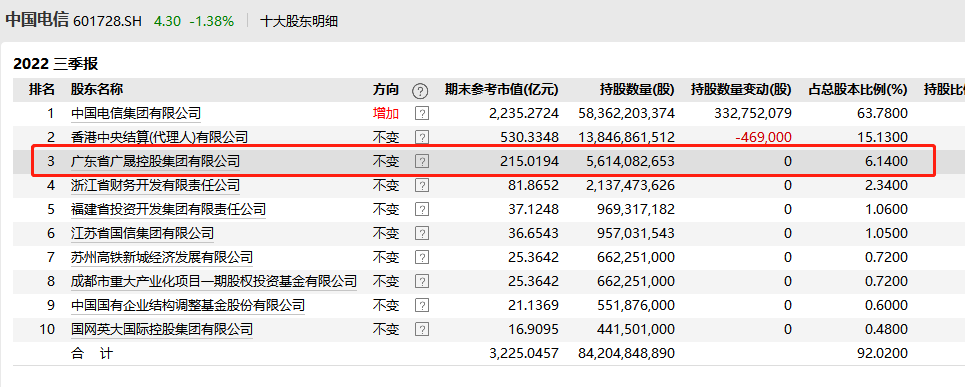
Task: Open shareholder 香港中央结算(代理人)有限公司
Action: 159,137
